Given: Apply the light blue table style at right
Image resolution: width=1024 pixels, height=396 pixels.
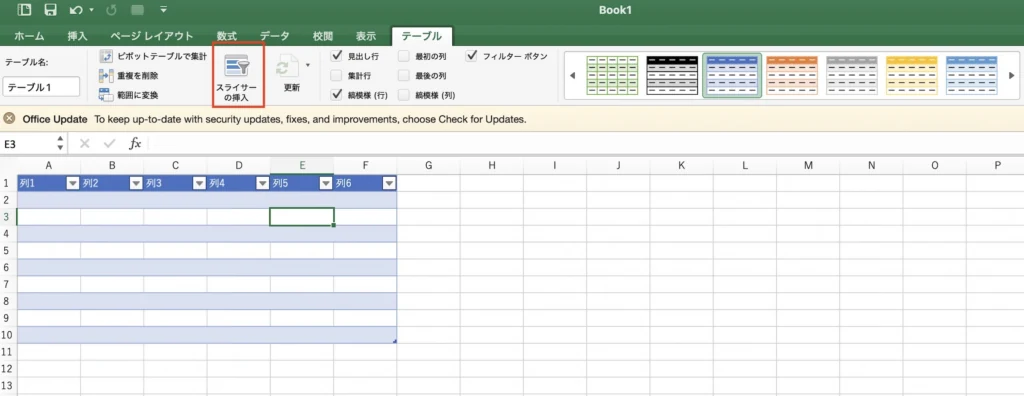Looking at the screenshot, I should (972, 76).
